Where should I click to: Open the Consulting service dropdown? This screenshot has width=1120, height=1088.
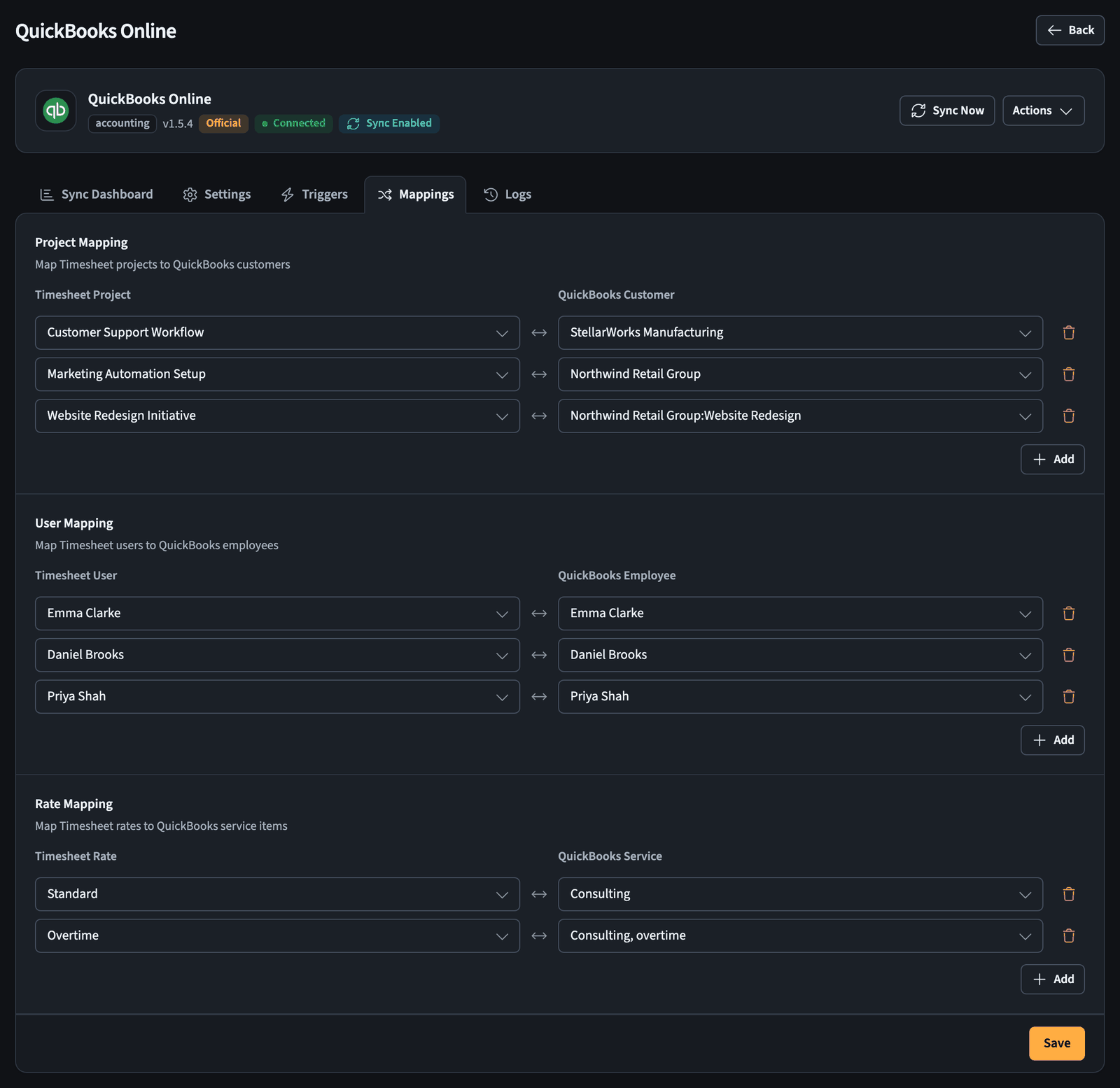point(800,894)
